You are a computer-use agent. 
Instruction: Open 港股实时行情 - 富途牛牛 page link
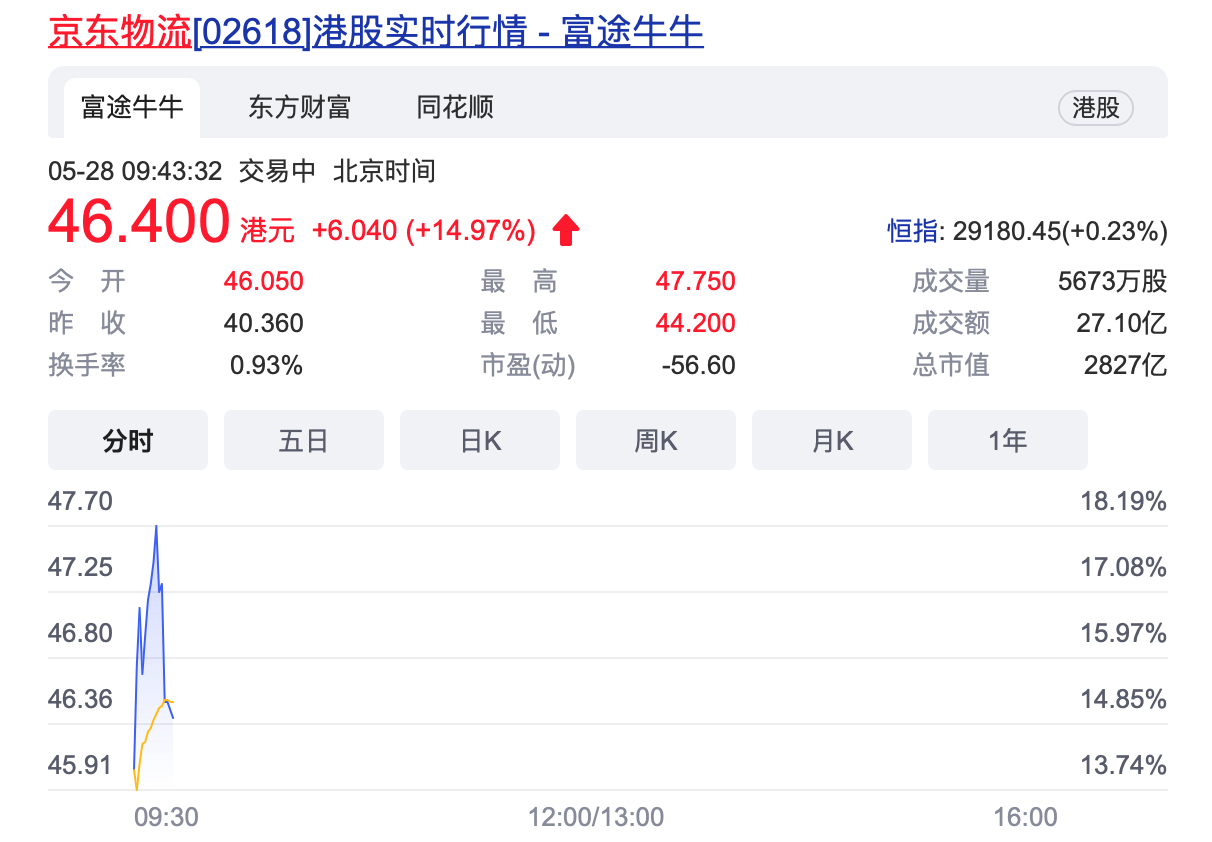pyautogui.click(x=507, y=32)
